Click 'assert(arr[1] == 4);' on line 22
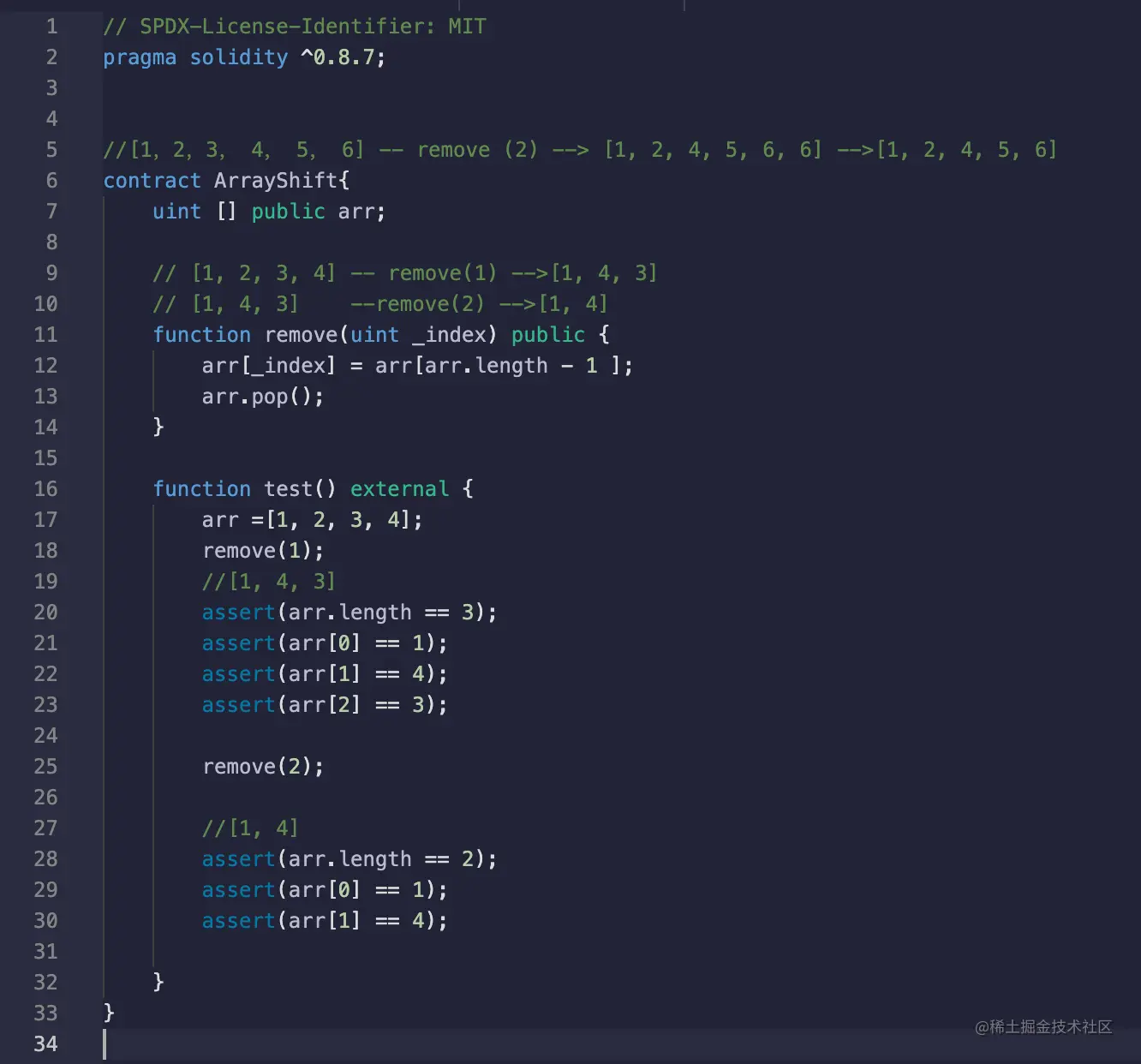Screen dimensions: 1141x1064 click(325, 674)
